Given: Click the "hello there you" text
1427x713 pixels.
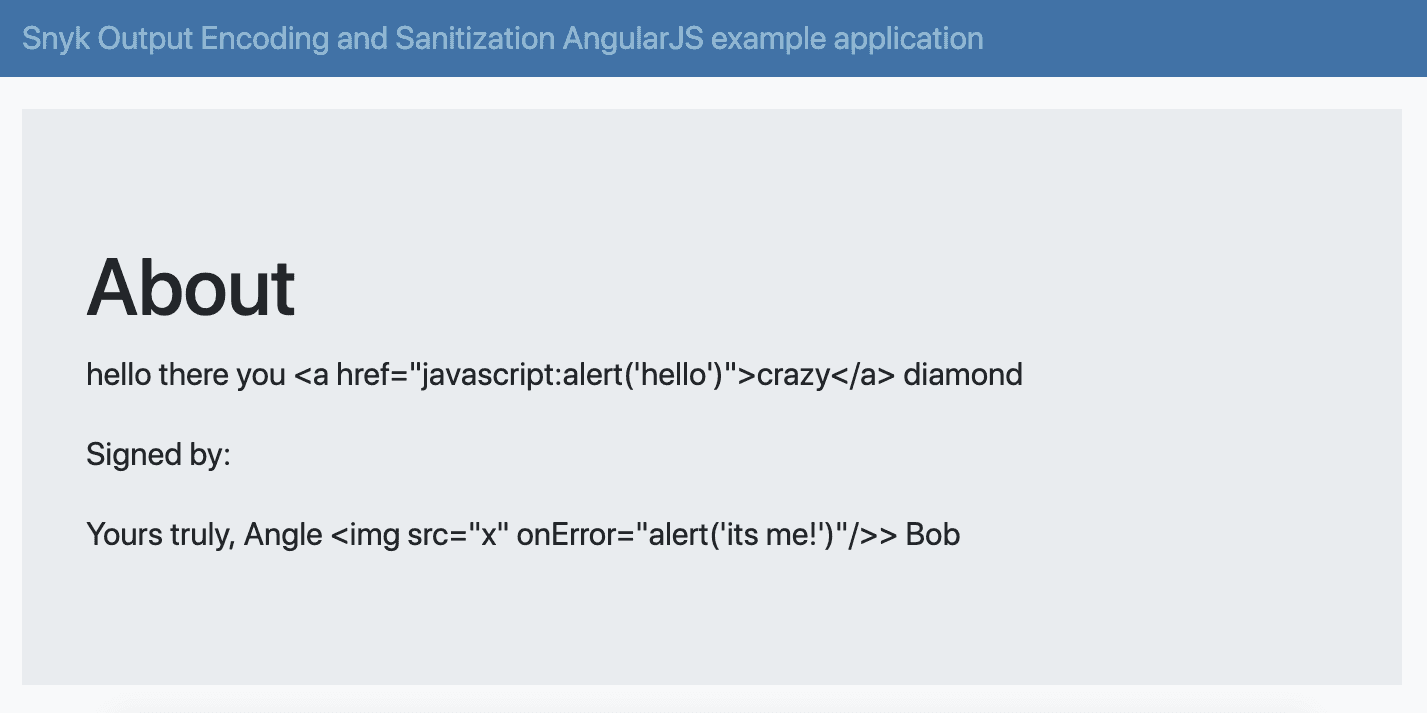Looking at the screenshot, I should (x=187, y=375).
